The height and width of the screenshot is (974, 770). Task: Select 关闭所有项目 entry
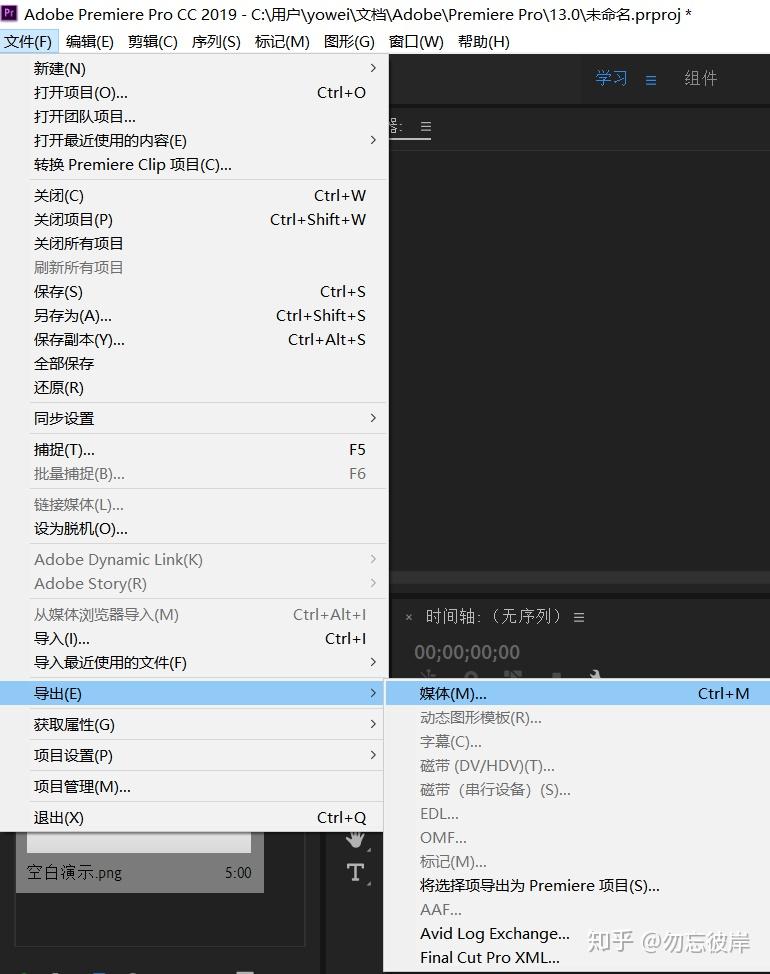click(194, 244)
